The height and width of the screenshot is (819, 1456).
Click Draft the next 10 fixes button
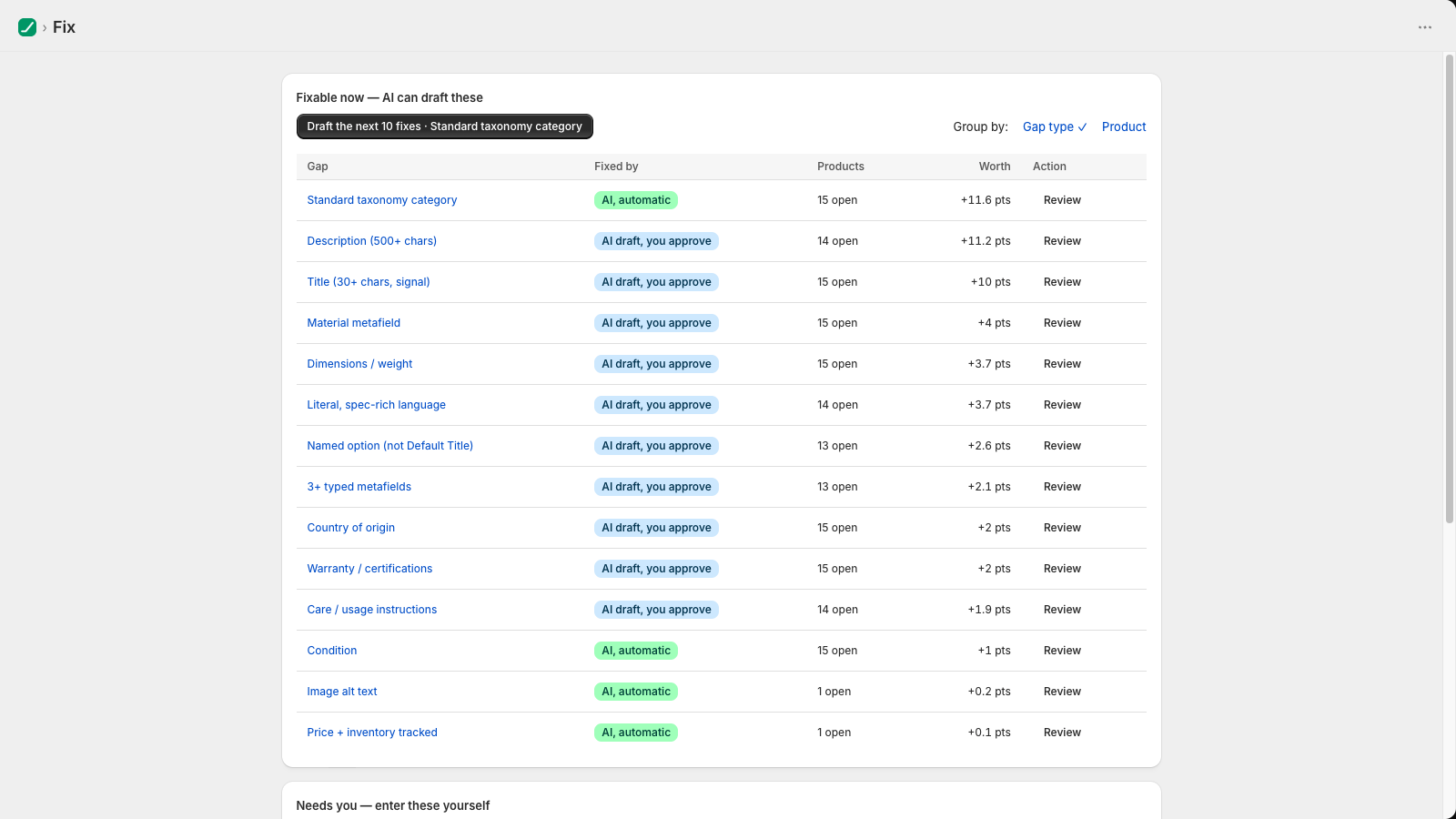click(444, 126)
